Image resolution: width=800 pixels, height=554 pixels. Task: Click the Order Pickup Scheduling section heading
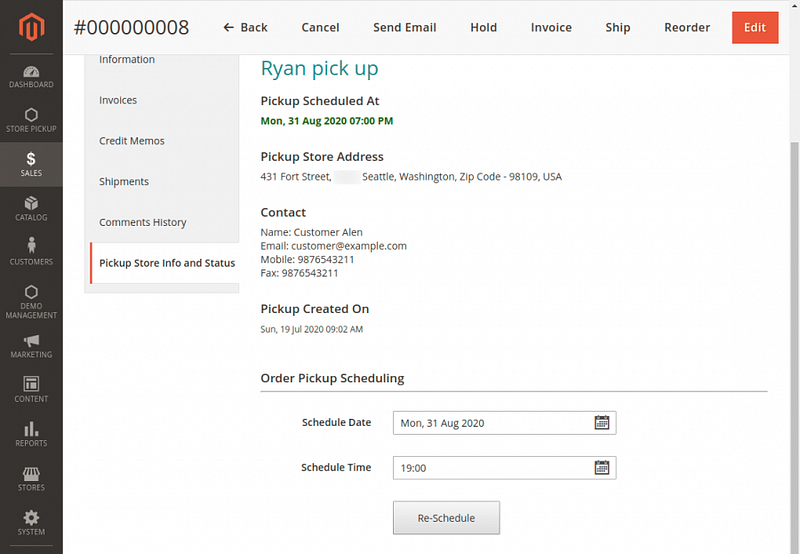332,378
